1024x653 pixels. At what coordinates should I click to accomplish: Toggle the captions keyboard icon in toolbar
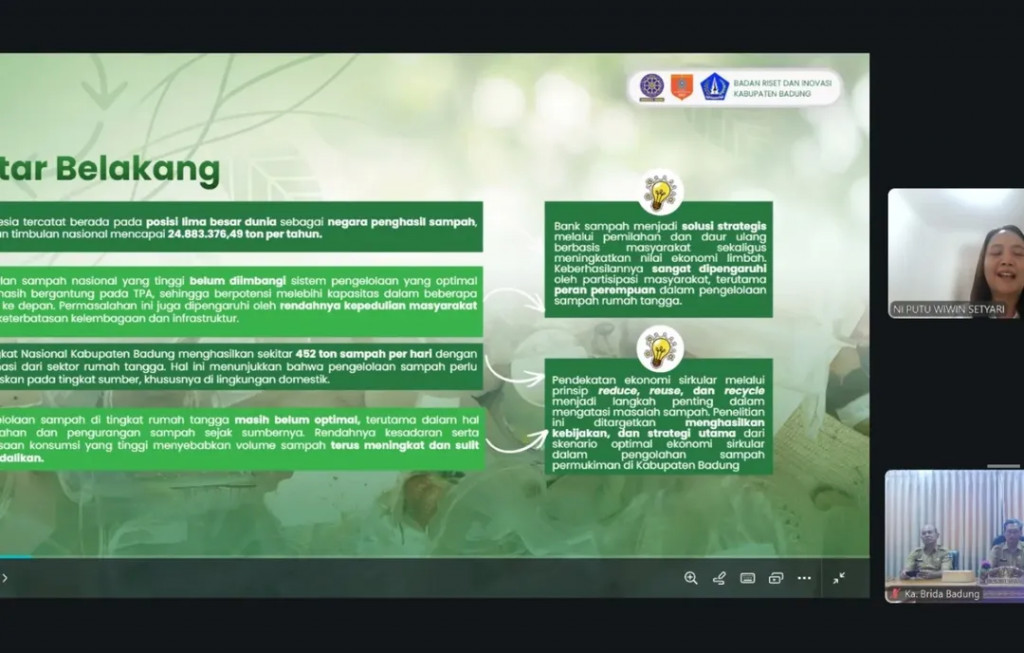[747, 578]
